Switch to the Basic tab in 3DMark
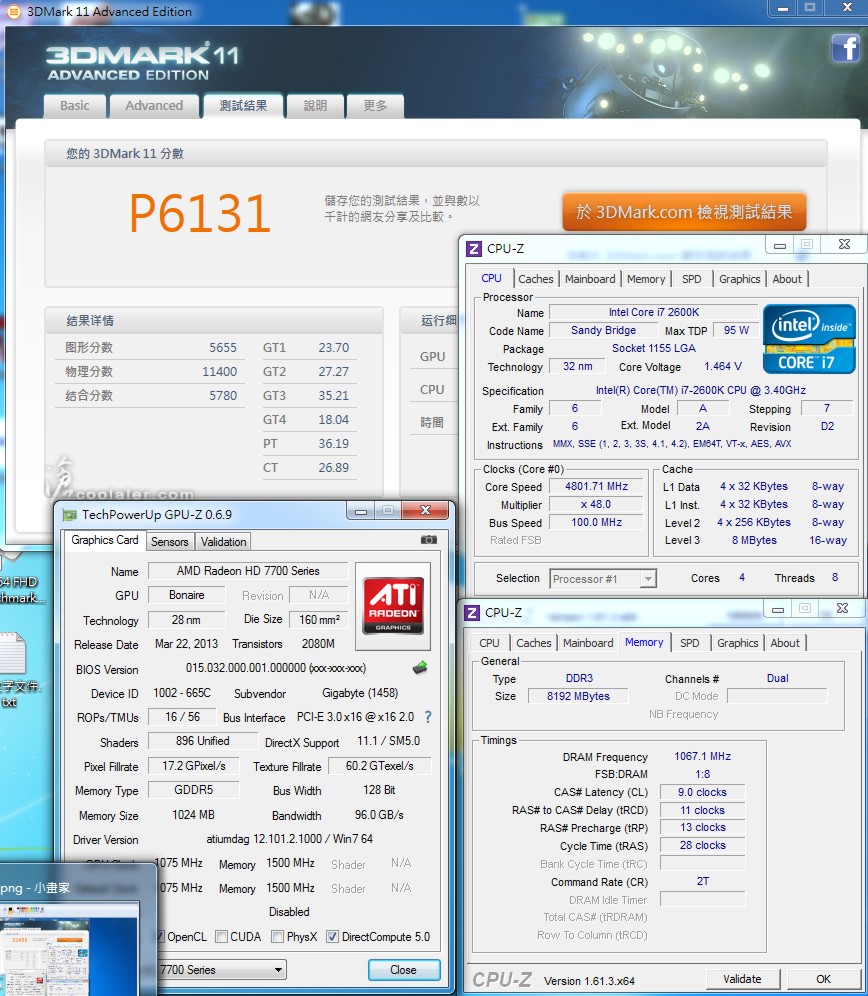The image size is (868, 996). click(75, 105)
